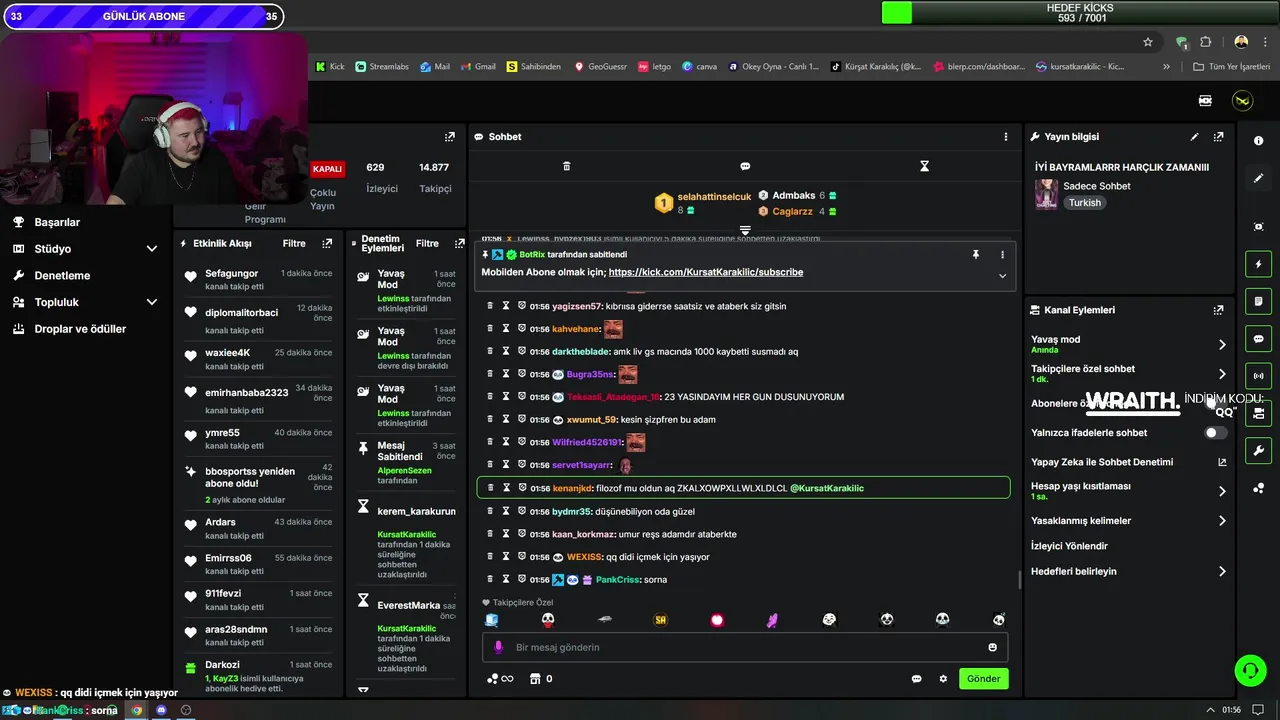Click the Turkish language tag
Screen dimensions: 1280x720
click(x=1084, y=203)
